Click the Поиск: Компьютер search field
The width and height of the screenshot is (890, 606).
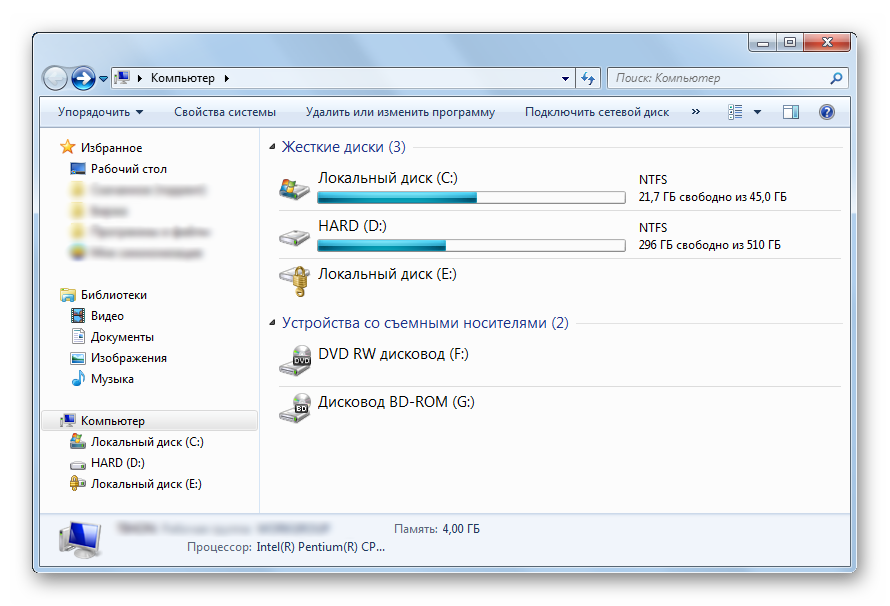[727, 78]
